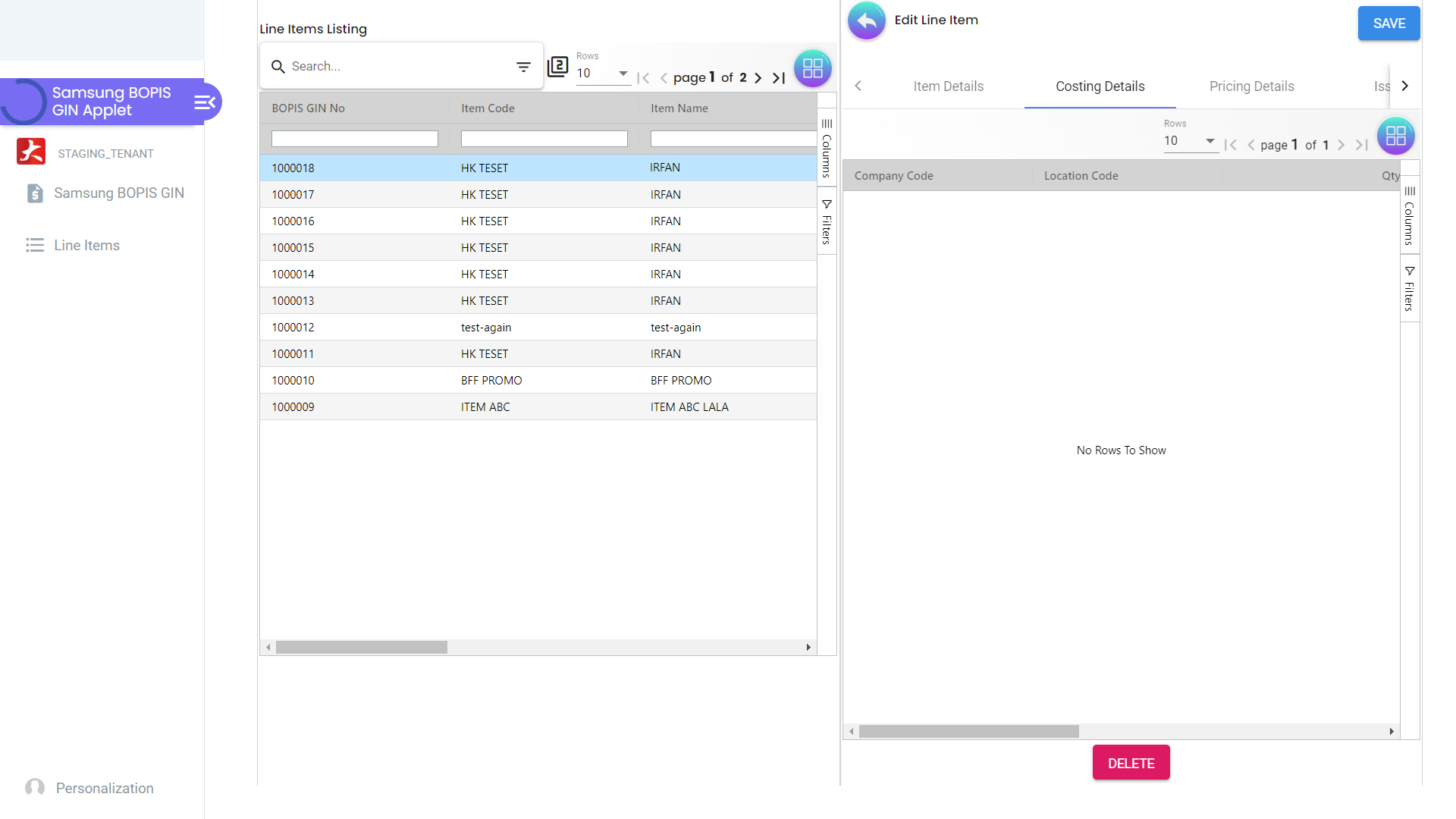Viewport: 1456px width, 819px height.
Task: Open Rows dropdown in Line Items Listing
Action: tap(603, 74)
